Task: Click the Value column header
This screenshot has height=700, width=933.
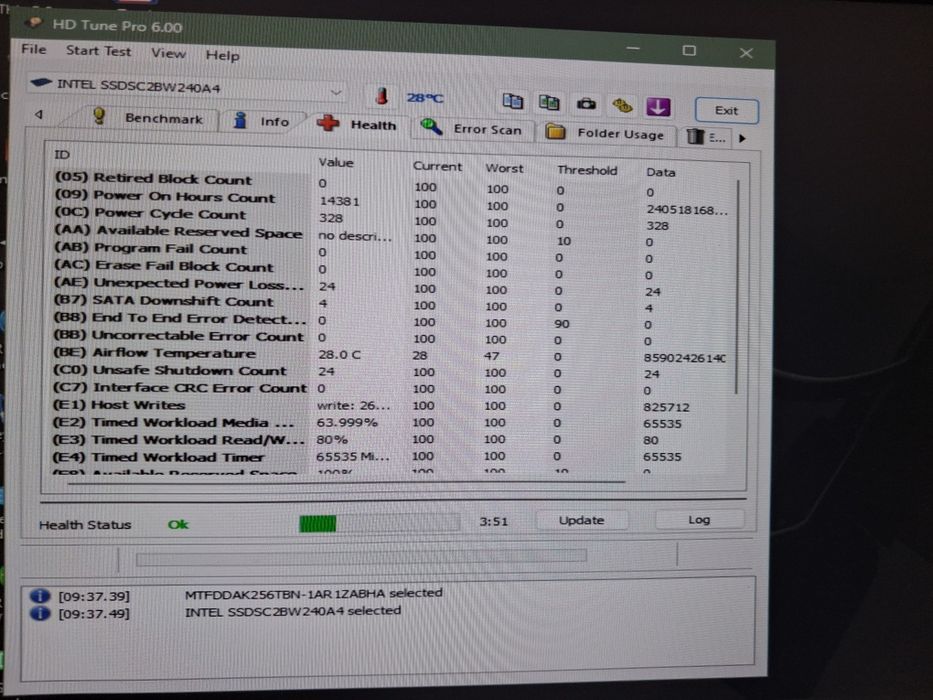Action: [x=336, y=162]
